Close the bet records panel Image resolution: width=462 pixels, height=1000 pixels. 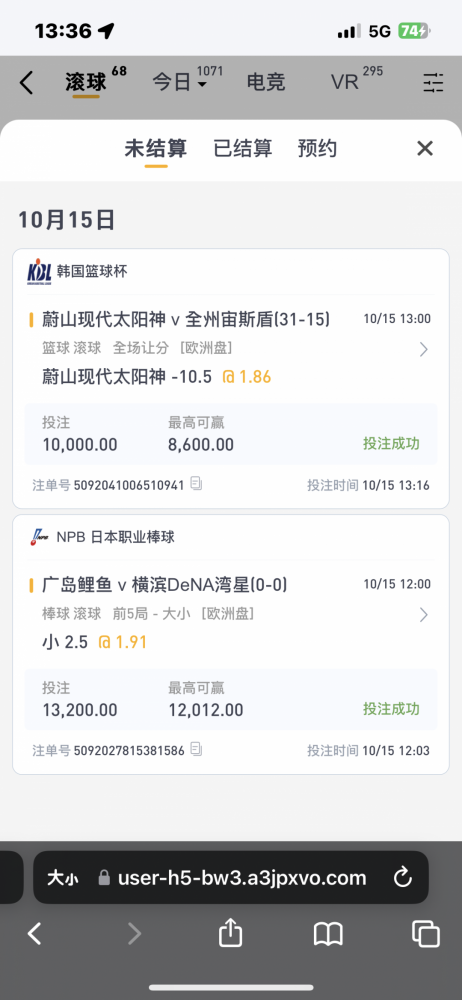click(x=425, y=149)
